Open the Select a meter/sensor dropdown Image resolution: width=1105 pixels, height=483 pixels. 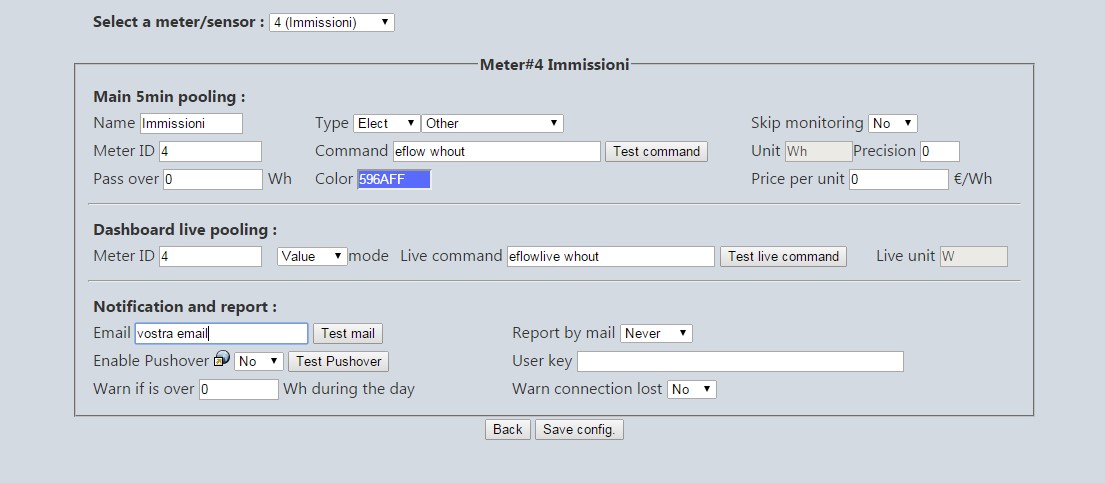point(331,23)
